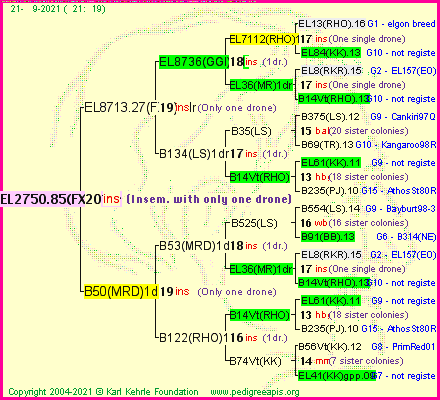Select the B122(RHO)1 node
The height and width of the screenshot is (400, 440).
(194, 338)
